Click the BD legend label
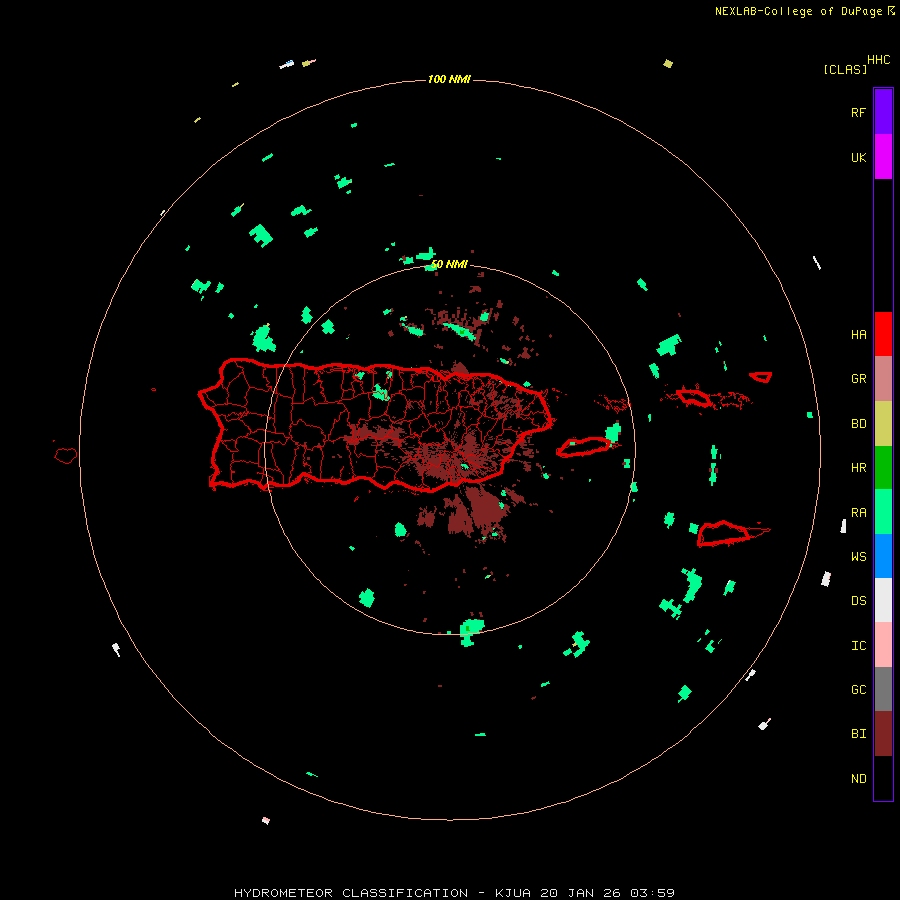 [858, 424]
